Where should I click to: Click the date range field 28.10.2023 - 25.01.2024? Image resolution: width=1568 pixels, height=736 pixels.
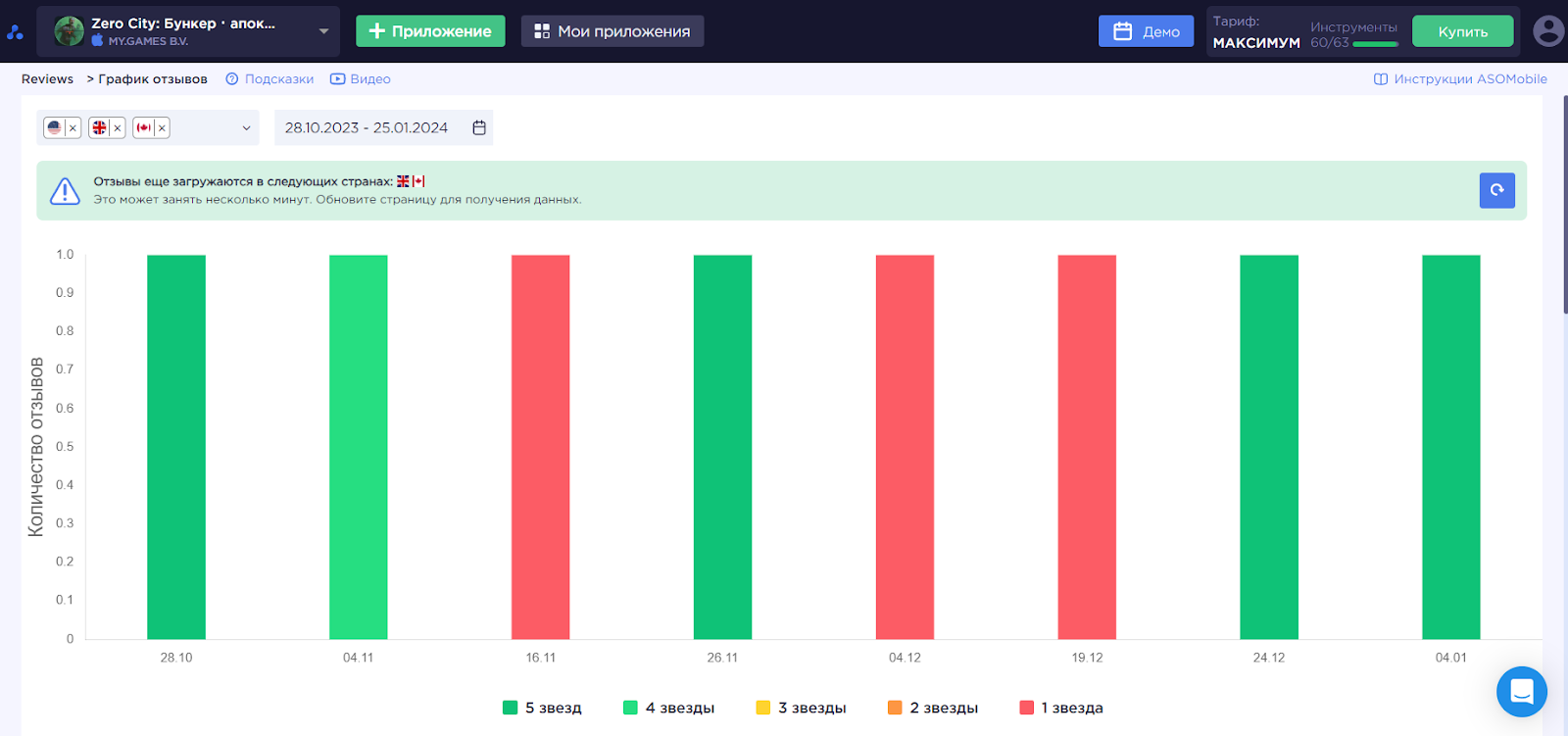(383, 127)
